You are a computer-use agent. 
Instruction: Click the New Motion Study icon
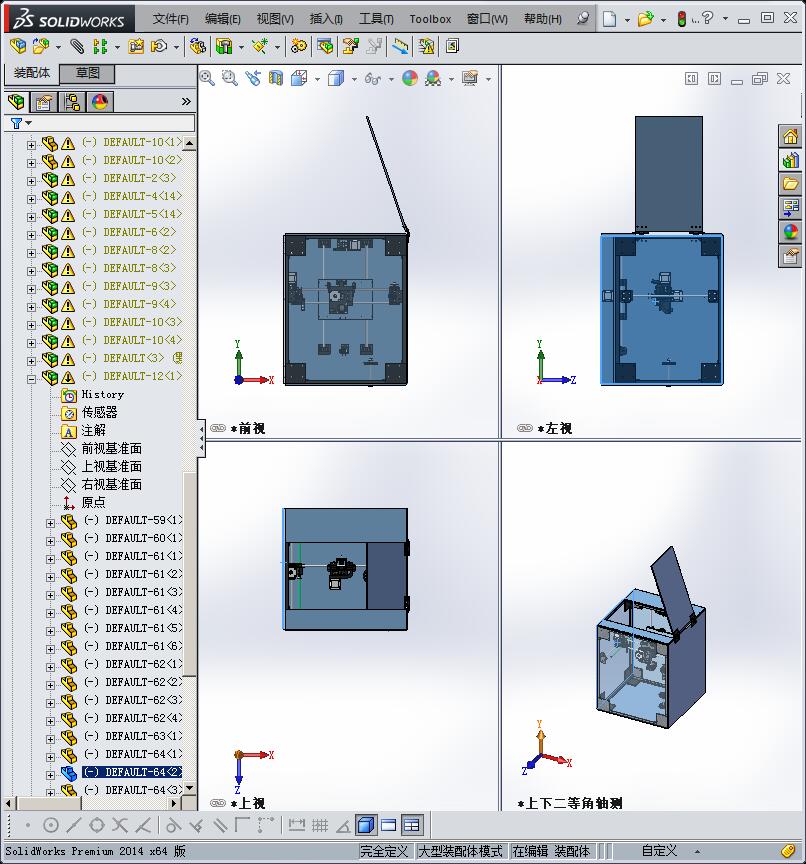tap(299, 46)
